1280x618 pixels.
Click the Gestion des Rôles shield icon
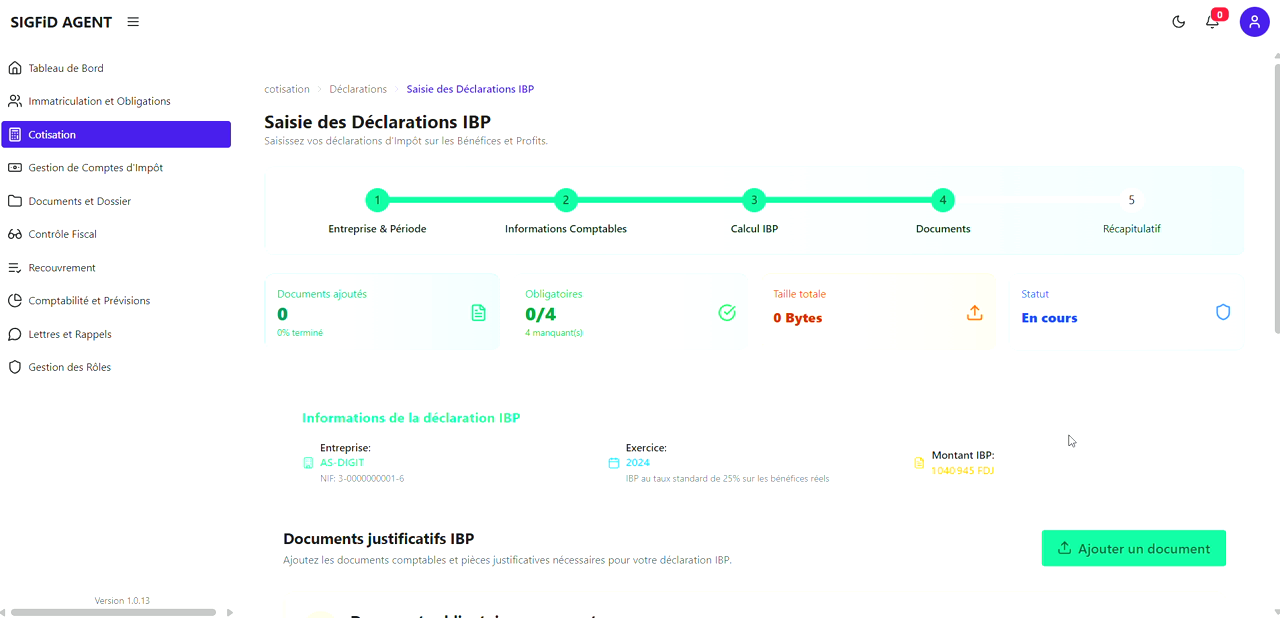[x=15, y=367]
